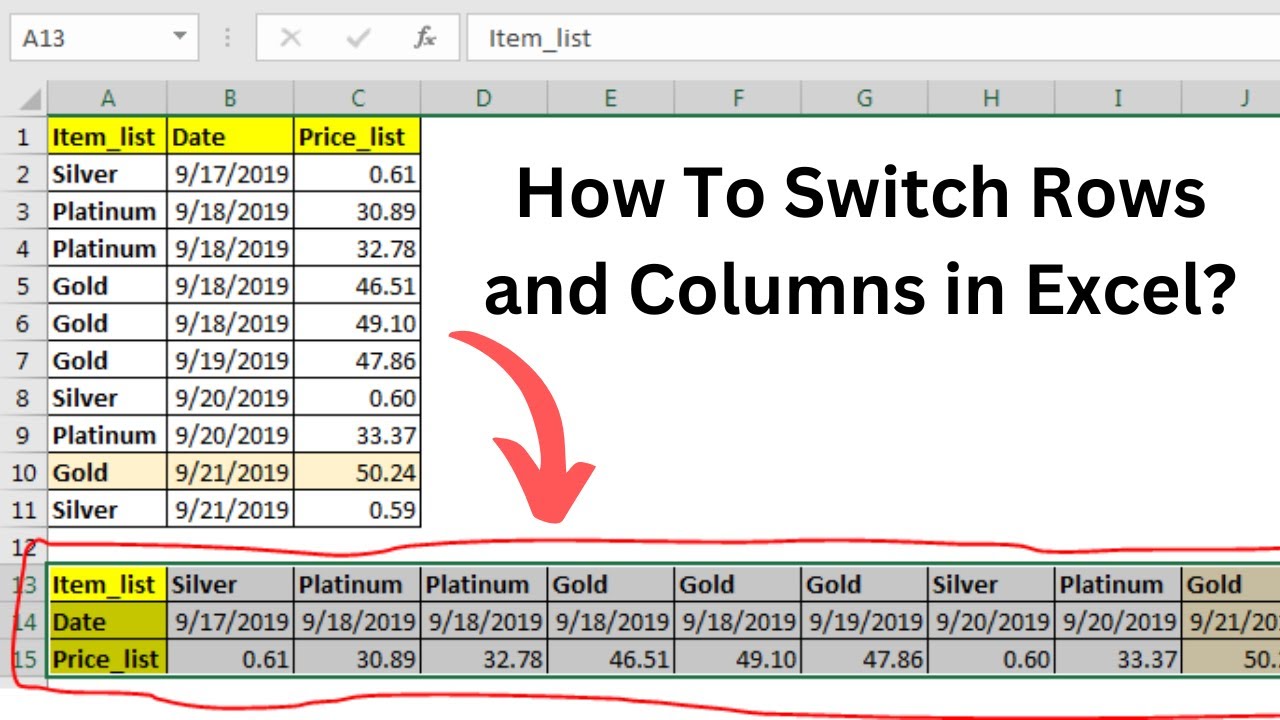Screen dimensions: 1280x720
Task: Click cell C1 with Price_list header
Action: [357, 136]
